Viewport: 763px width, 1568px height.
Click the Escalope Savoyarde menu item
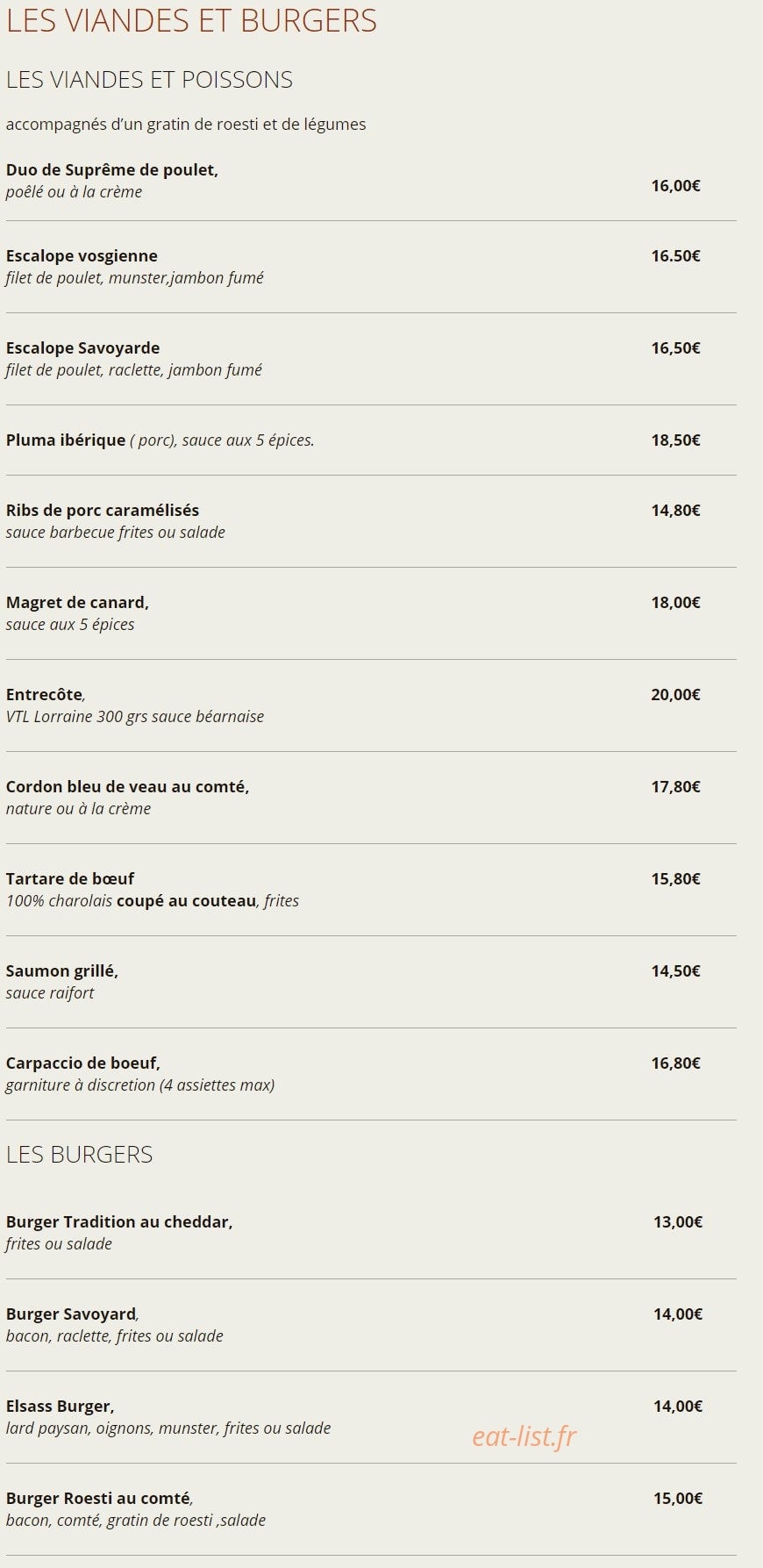click(82, 348)
